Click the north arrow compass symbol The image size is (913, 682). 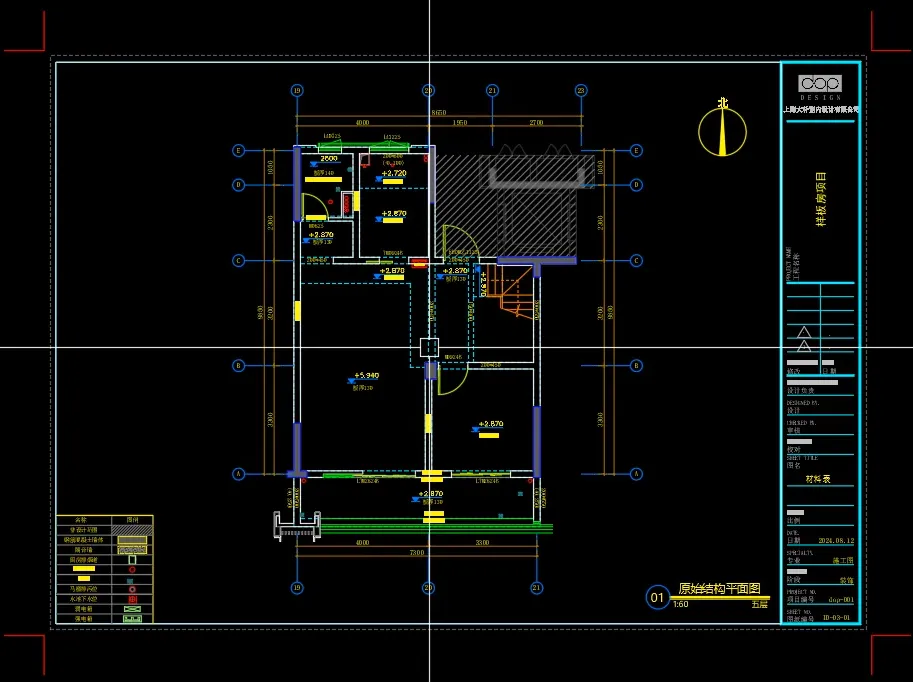[x=722, y=132]
